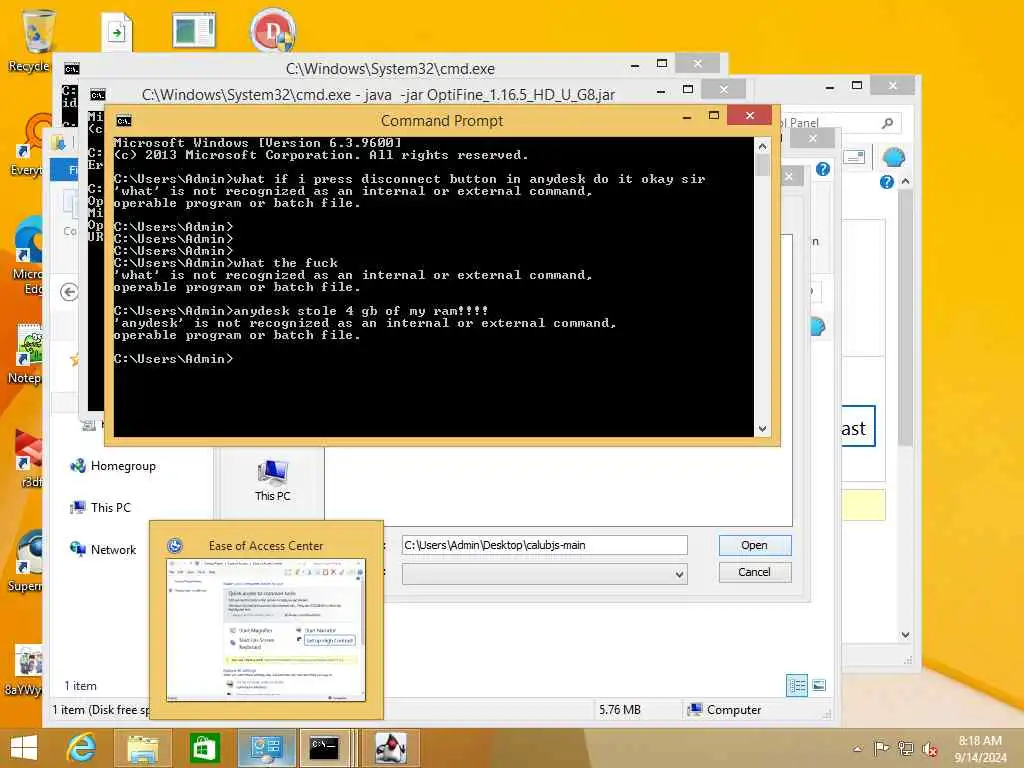Bring the OptiFine cmd.exe window title forward
This screenshot has height=768, width=1024.
tap(378, 95)
